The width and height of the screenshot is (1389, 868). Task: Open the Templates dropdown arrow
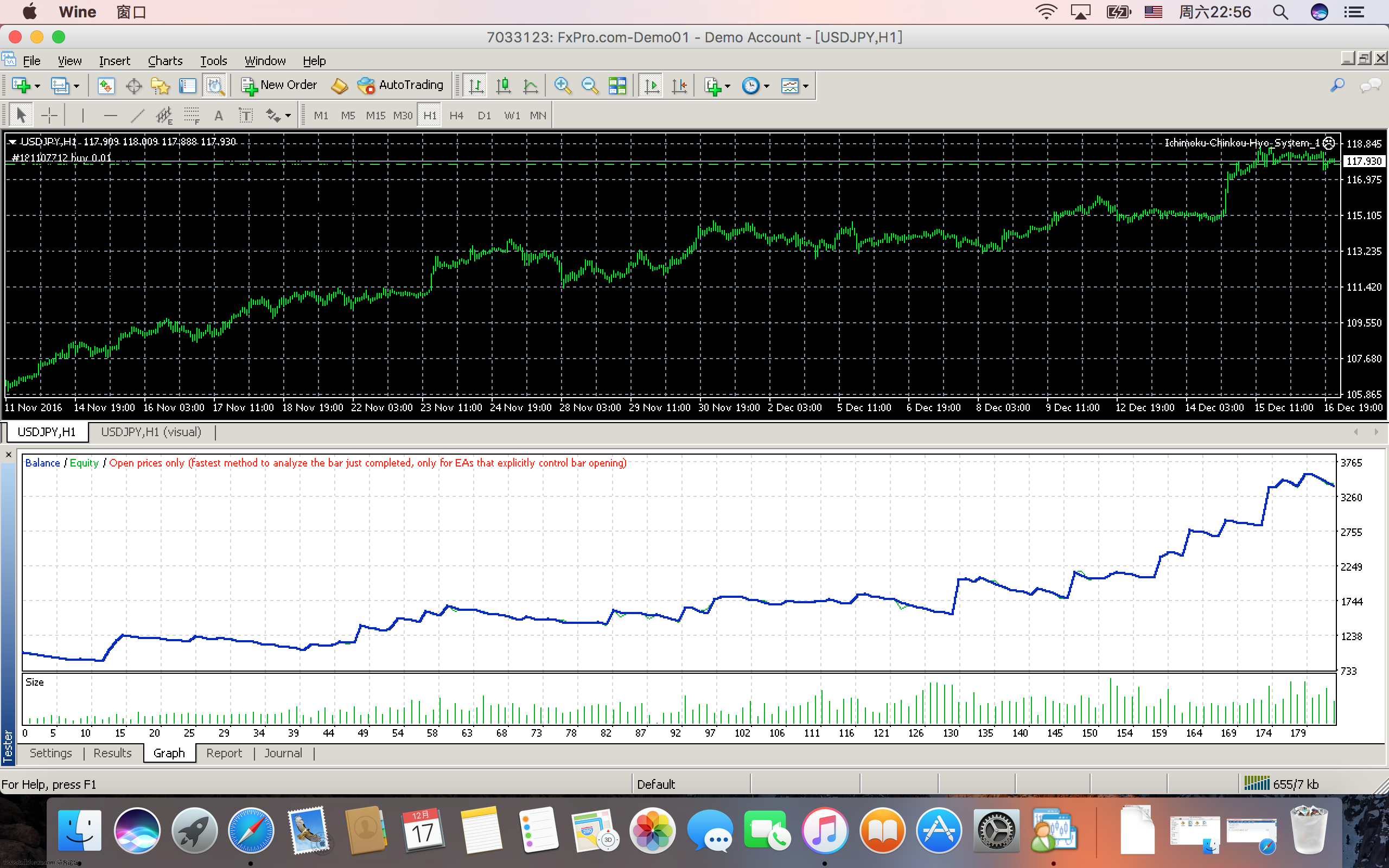pos(806,86)
